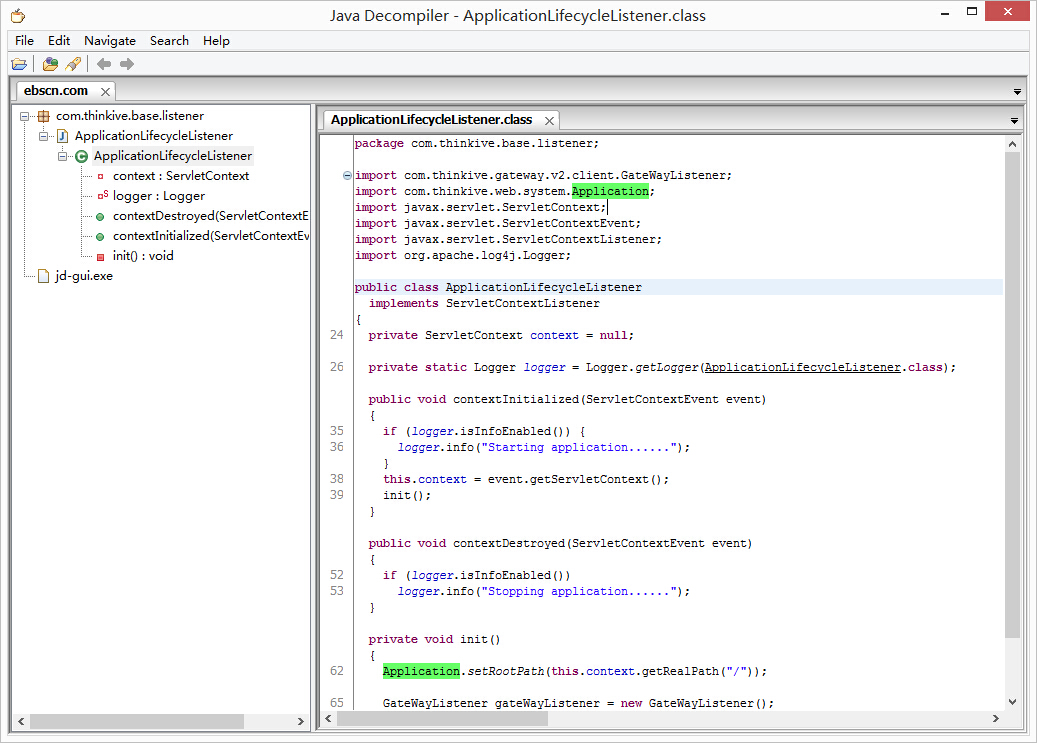The image size is (1037, 743).
Task: Click the code panel scroll left arrow
Action: coord(329,719)
